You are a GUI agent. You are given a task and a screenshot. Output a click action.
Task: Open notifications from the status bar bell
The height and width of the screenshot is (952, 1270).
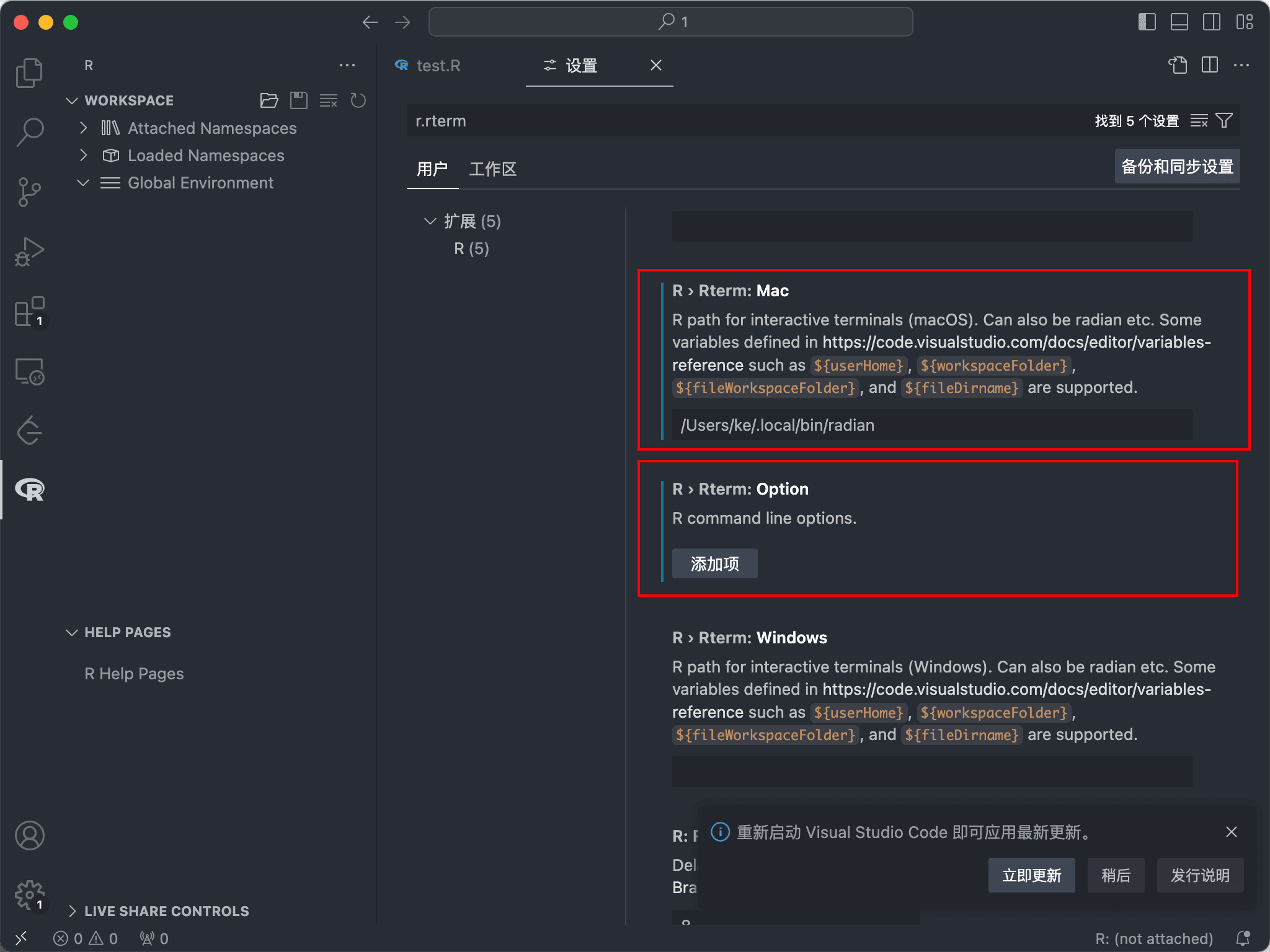click(x=1243, y=938)
